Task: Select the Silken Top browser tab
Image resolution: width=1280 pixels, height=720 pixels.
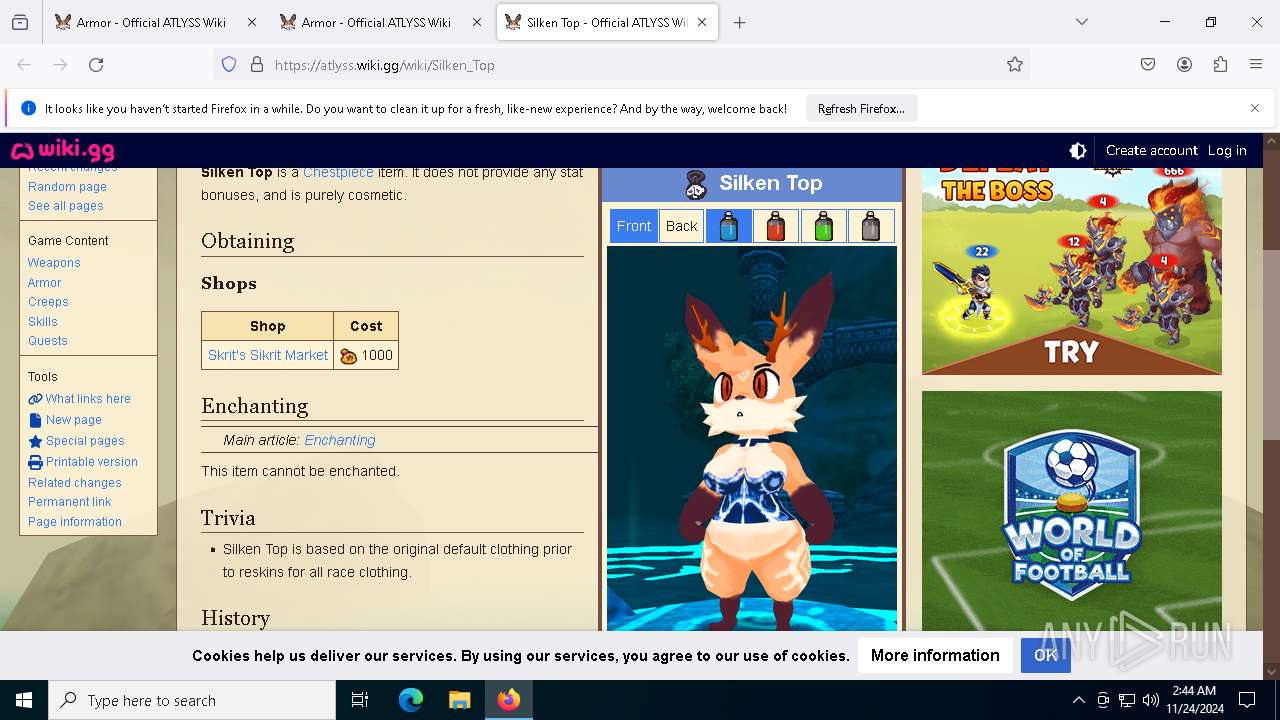Action: tap(607, 22)
